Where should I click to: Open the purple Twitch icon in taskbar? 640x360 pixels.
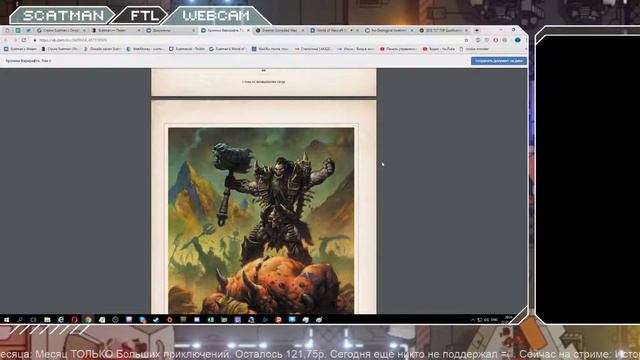click(x=238, y=320)
